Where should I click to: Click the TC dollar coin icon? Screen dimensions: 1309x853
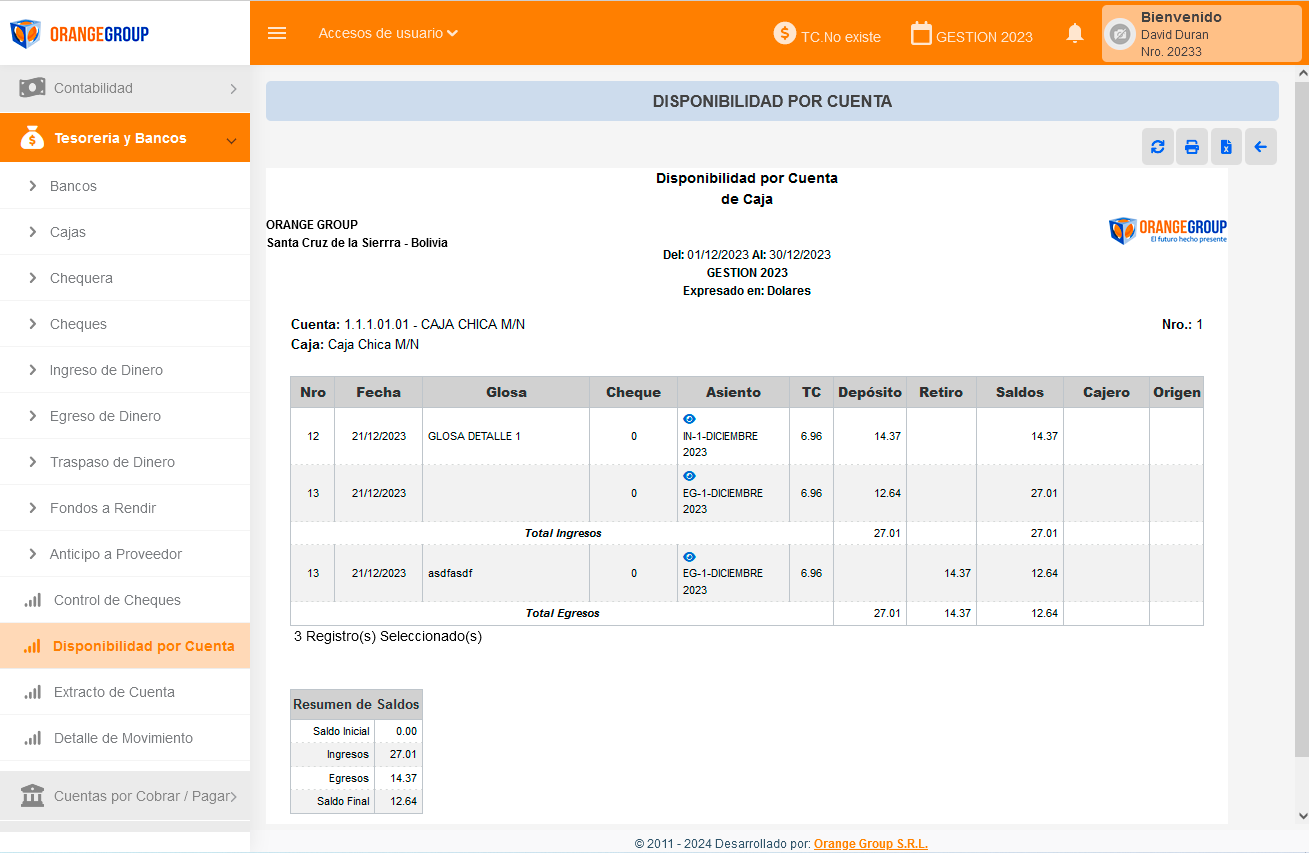click(785, 34)
